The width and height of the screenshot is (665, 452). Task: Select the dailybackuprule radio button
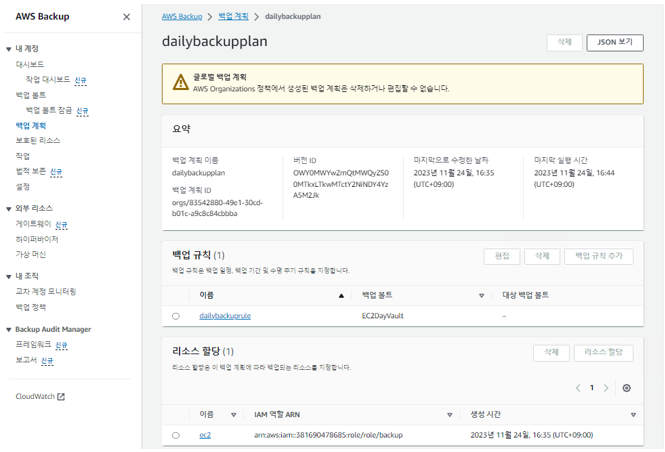coord(176,316)
